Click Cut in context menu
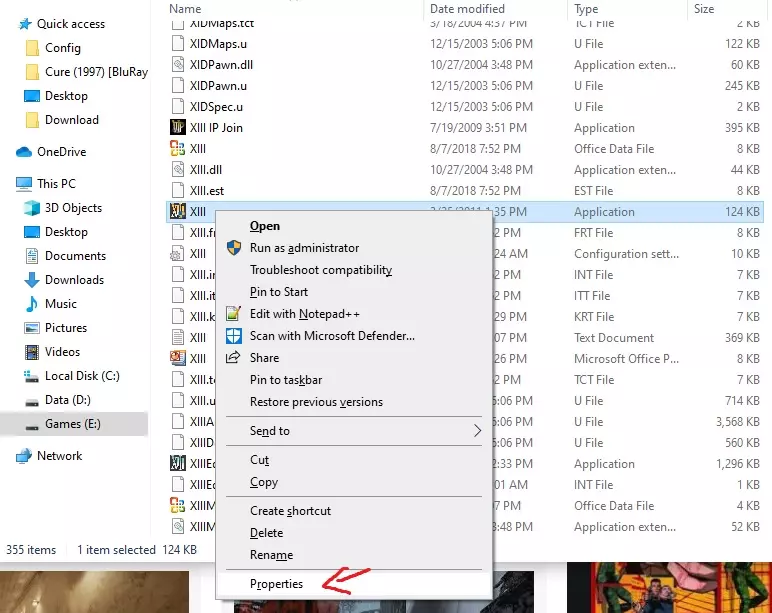772x613 pixels. click(259, 460)
